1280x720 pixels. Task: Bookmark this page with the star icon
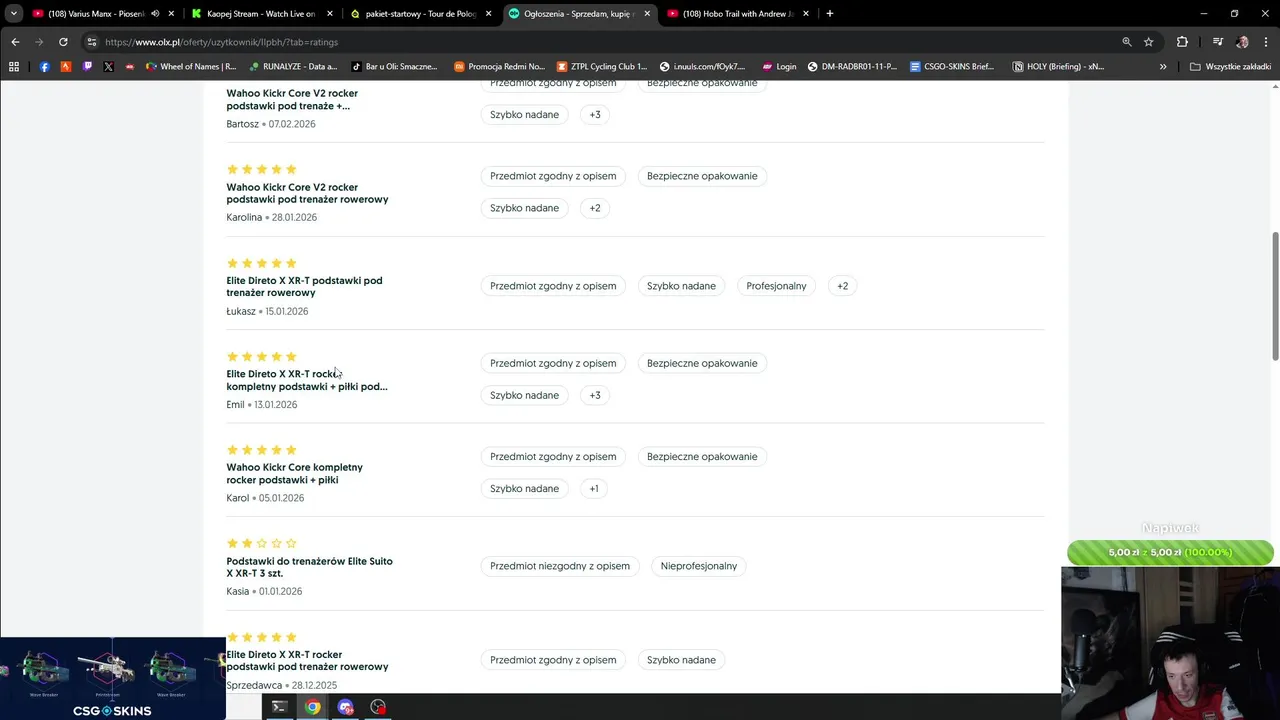(x=1149, y=42)
